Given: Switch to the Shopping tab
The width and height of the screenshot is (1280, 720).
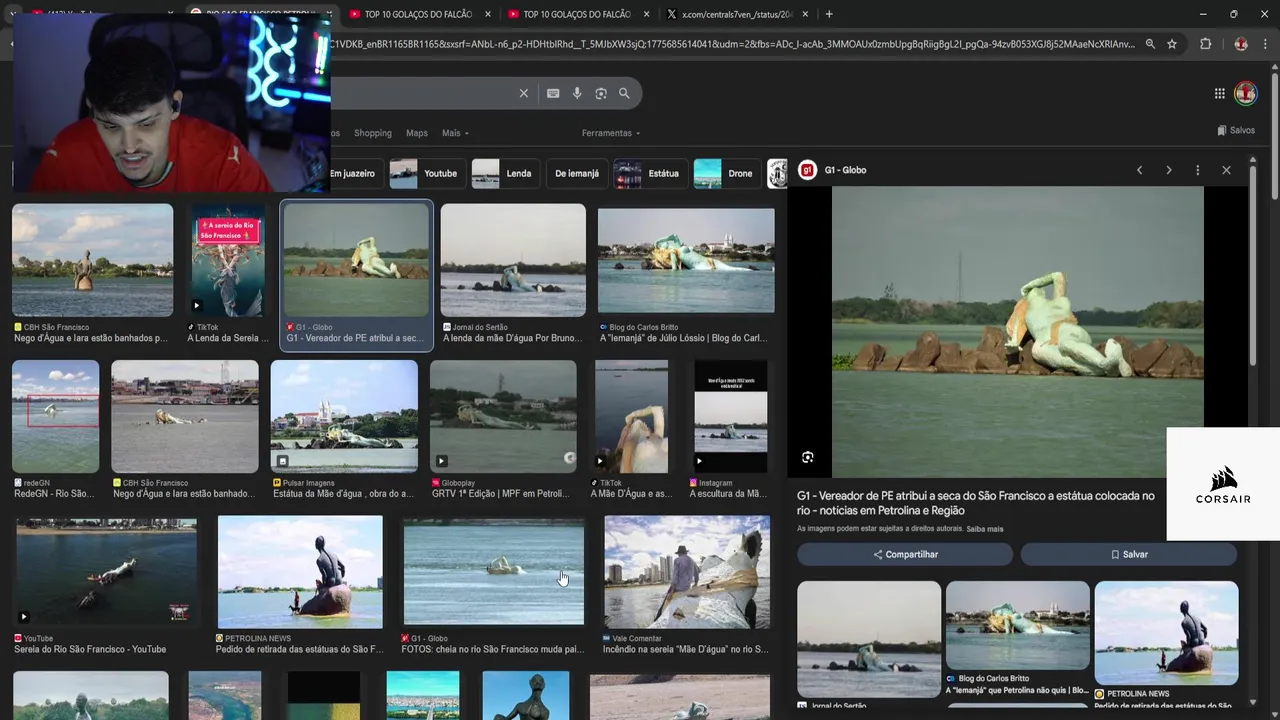Looking at the screenshot, I should tap(373, 133).
